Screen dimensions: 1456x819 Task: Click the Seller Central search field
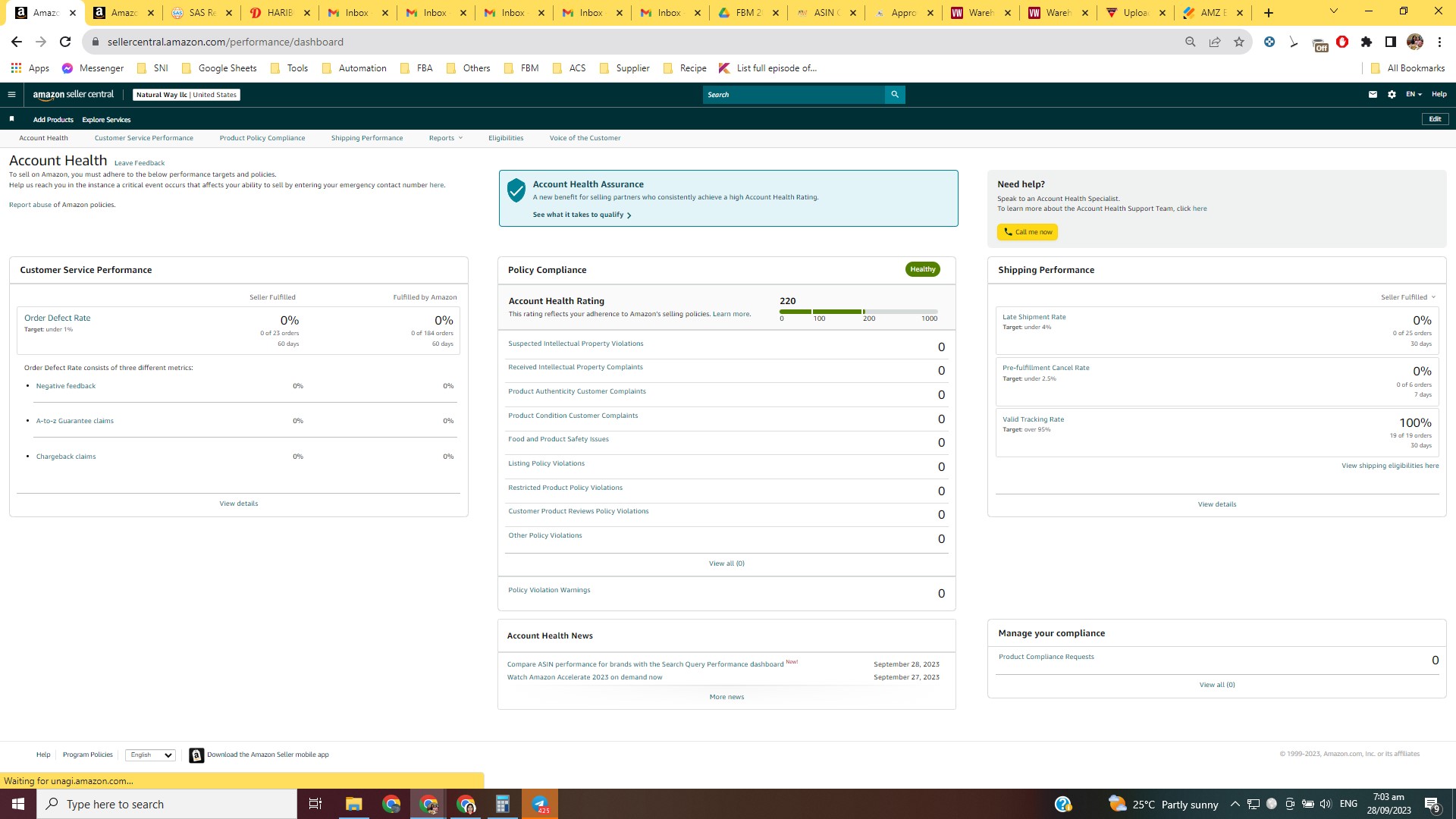tap(794, 95)
